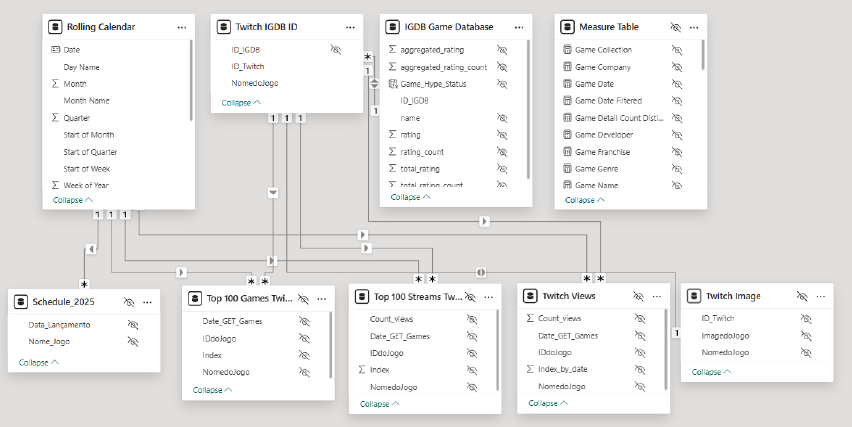
Task: Open more options for Twitch IGDB ID table
Action: tap(349, 26)
